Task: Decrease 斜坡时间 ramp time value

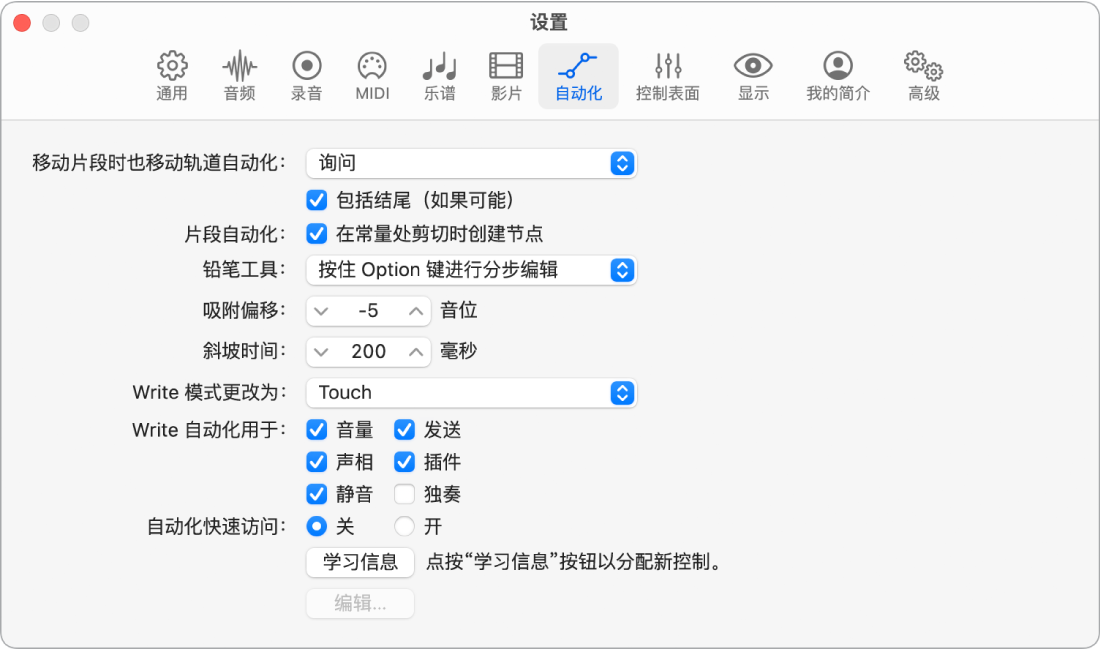Action: click(x=321, y=352)
